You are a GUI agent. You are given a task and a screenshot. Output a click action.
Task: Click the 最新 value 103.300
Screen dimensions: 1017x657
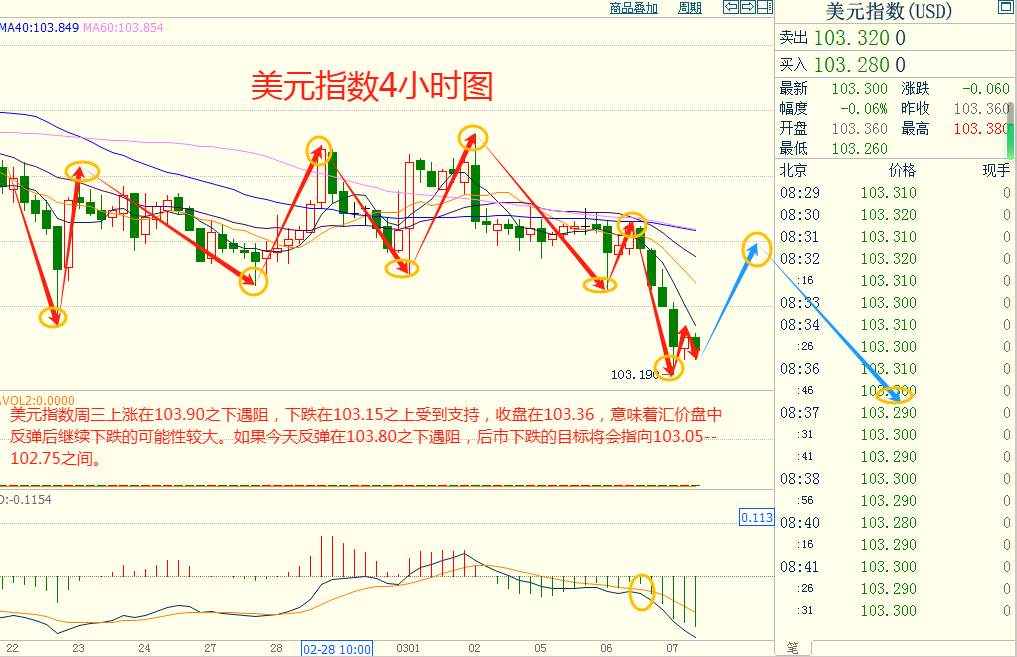(x=859, y=88)
